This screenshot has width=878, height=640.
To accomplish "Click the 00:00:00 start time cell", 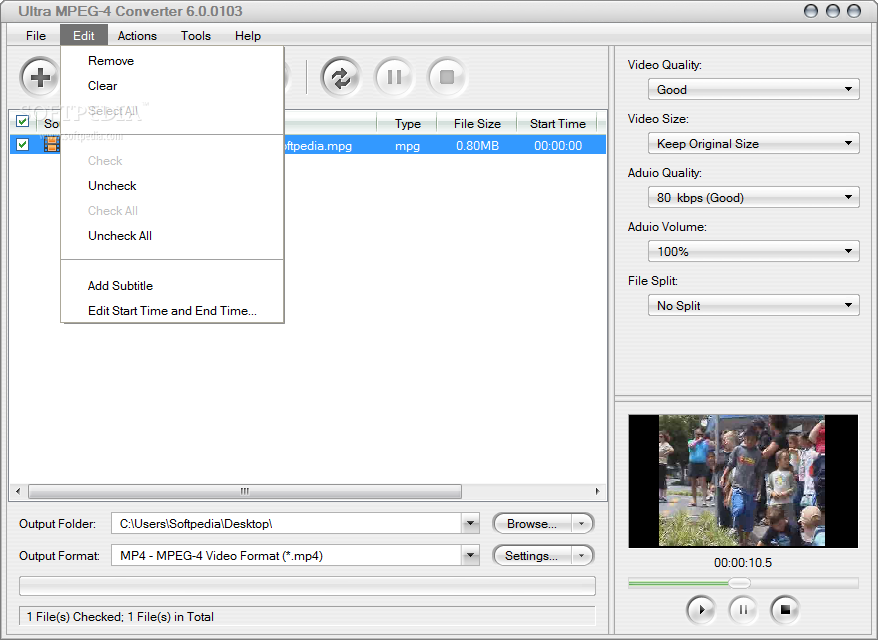I will click(x=558, y=146).
